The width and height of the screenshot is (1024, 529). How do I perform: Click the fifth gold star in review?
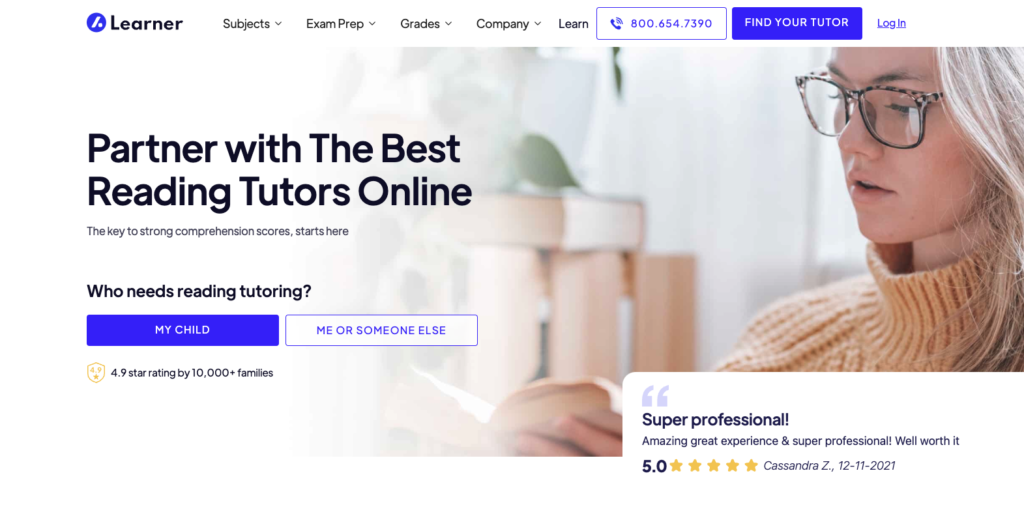coord(751,466)
